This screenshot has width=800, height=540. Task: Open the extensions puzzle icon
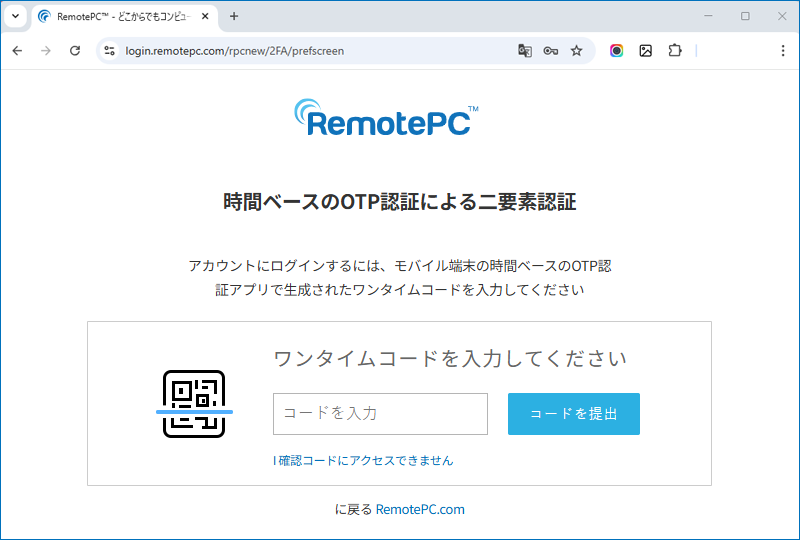(674, 51)
